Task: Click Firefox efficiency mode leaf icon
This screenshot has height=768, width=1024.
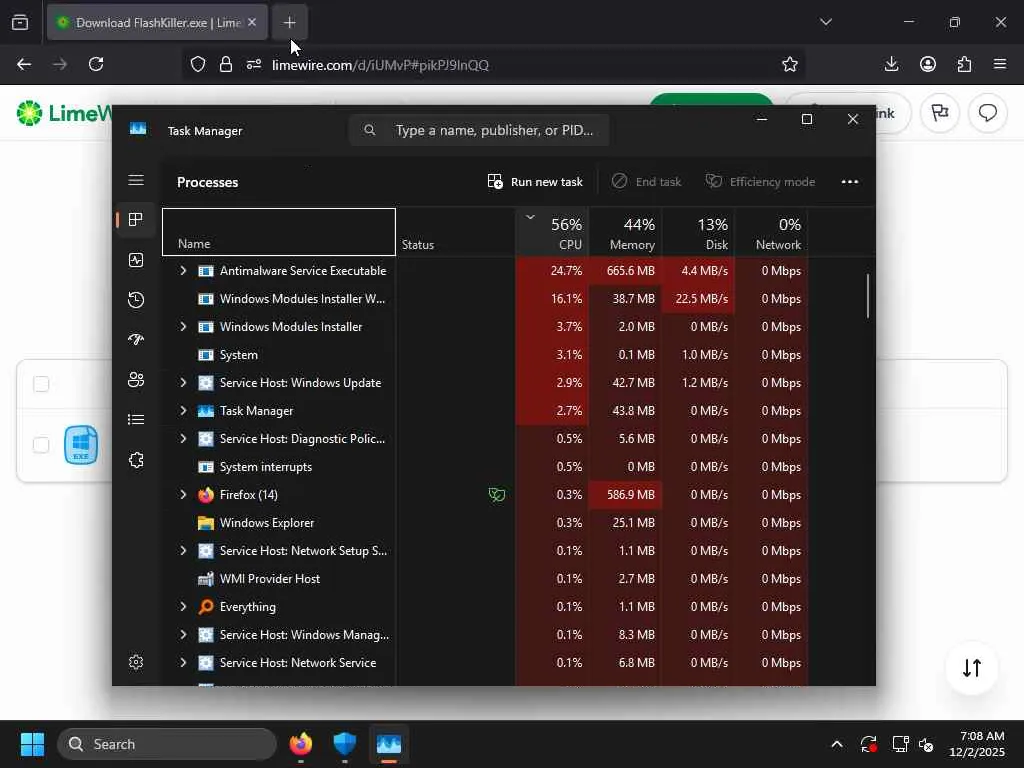Action: [x=497, y=495]
